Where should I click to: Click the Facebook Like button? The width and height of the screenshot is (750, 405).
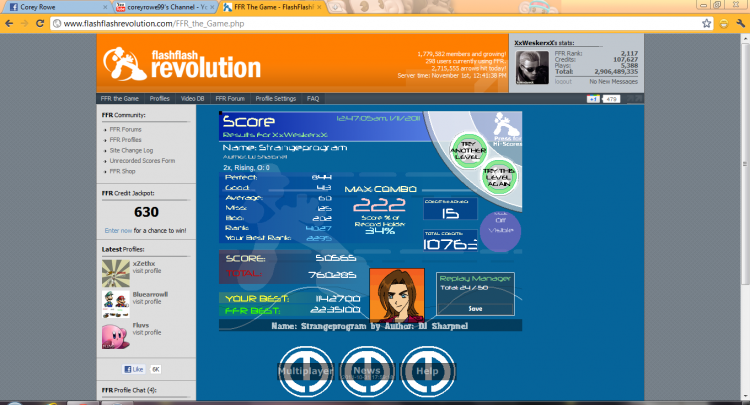coord(133,369)
